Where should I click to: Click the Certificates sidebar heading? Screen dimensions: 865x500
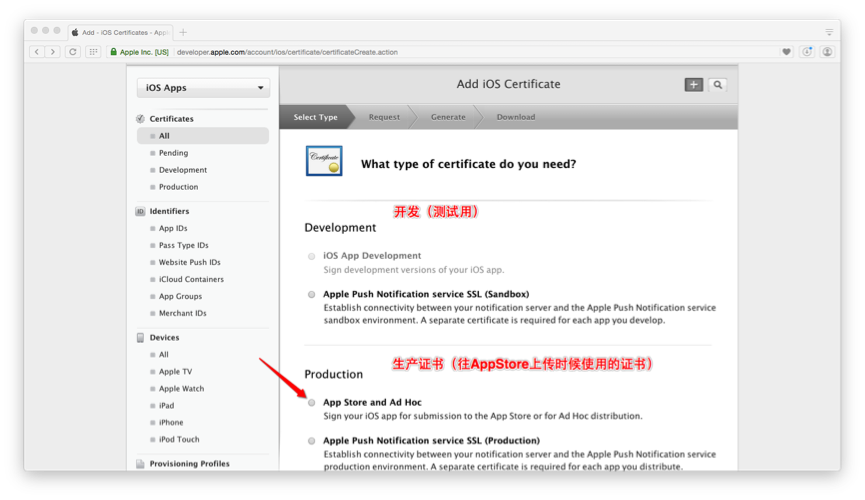[x=171, y=119]
